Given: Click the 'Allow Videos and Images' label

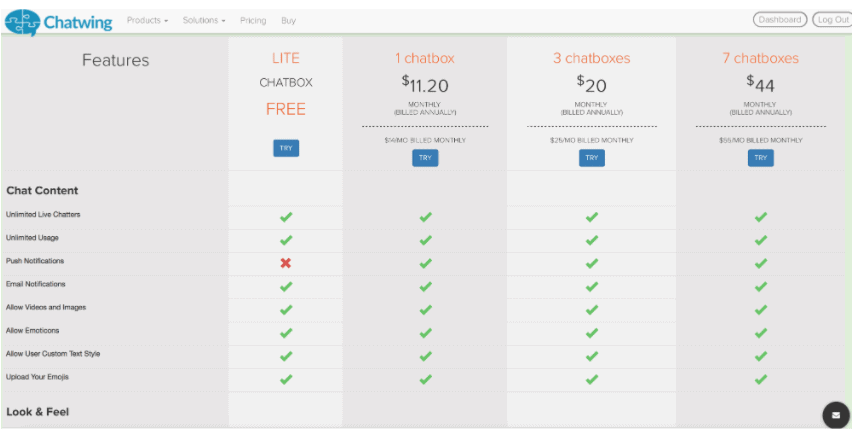Looking at the screenshot, I should (46, 307).
